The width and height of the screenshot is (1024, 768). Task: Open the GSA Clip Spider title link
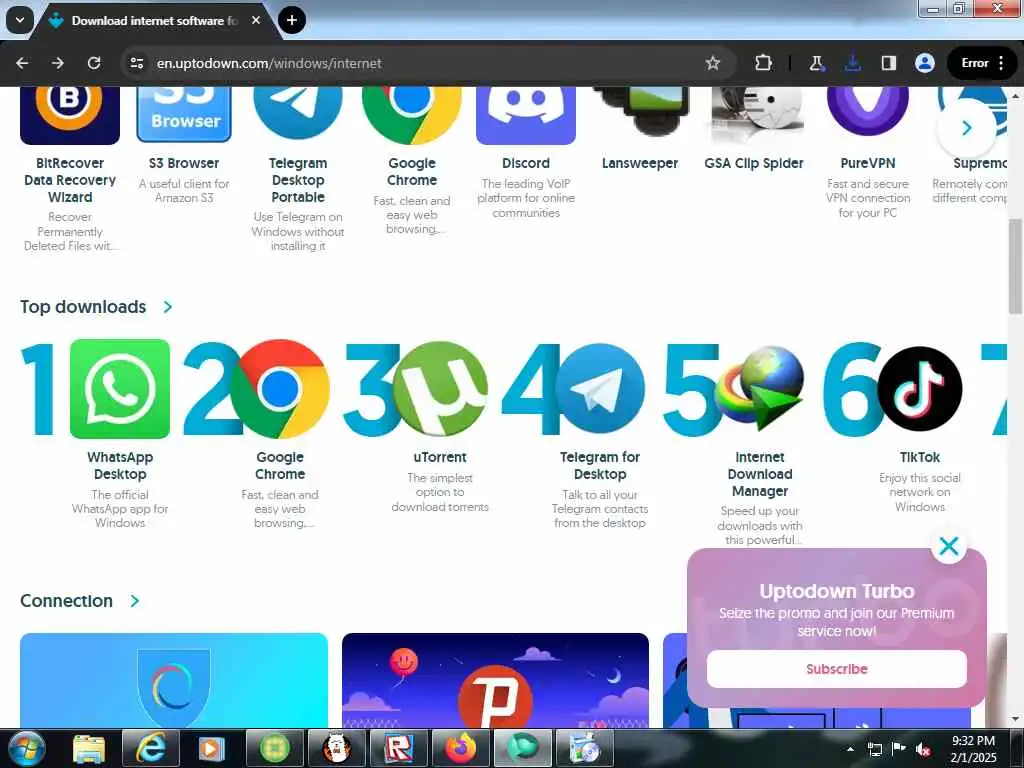click(754, 163)
